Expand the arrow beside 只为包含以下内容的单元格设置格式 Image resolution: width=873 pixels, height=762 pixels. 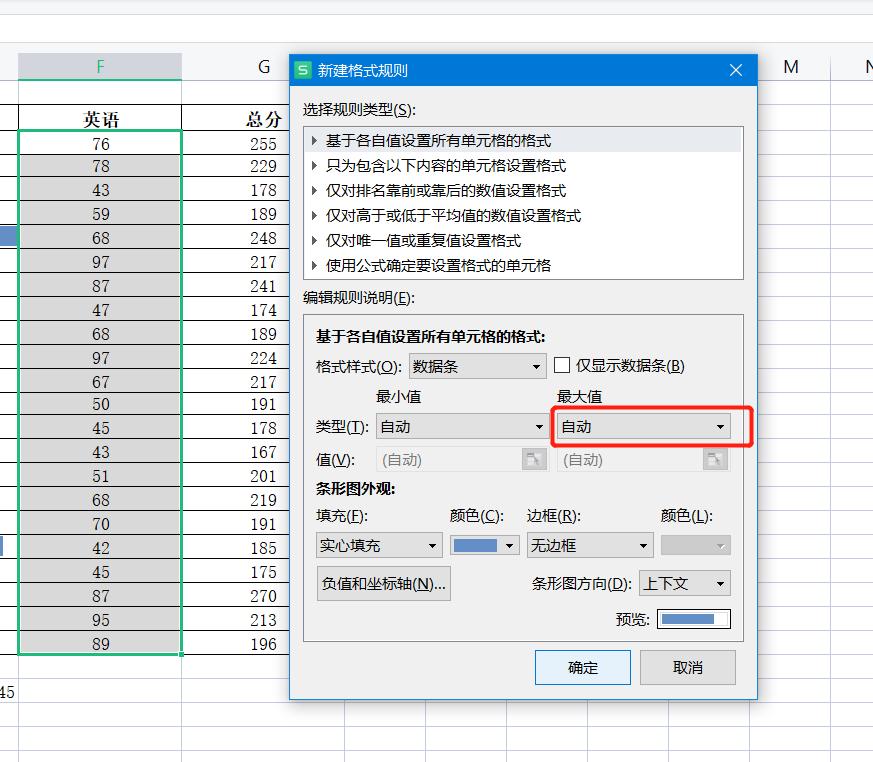315,165
